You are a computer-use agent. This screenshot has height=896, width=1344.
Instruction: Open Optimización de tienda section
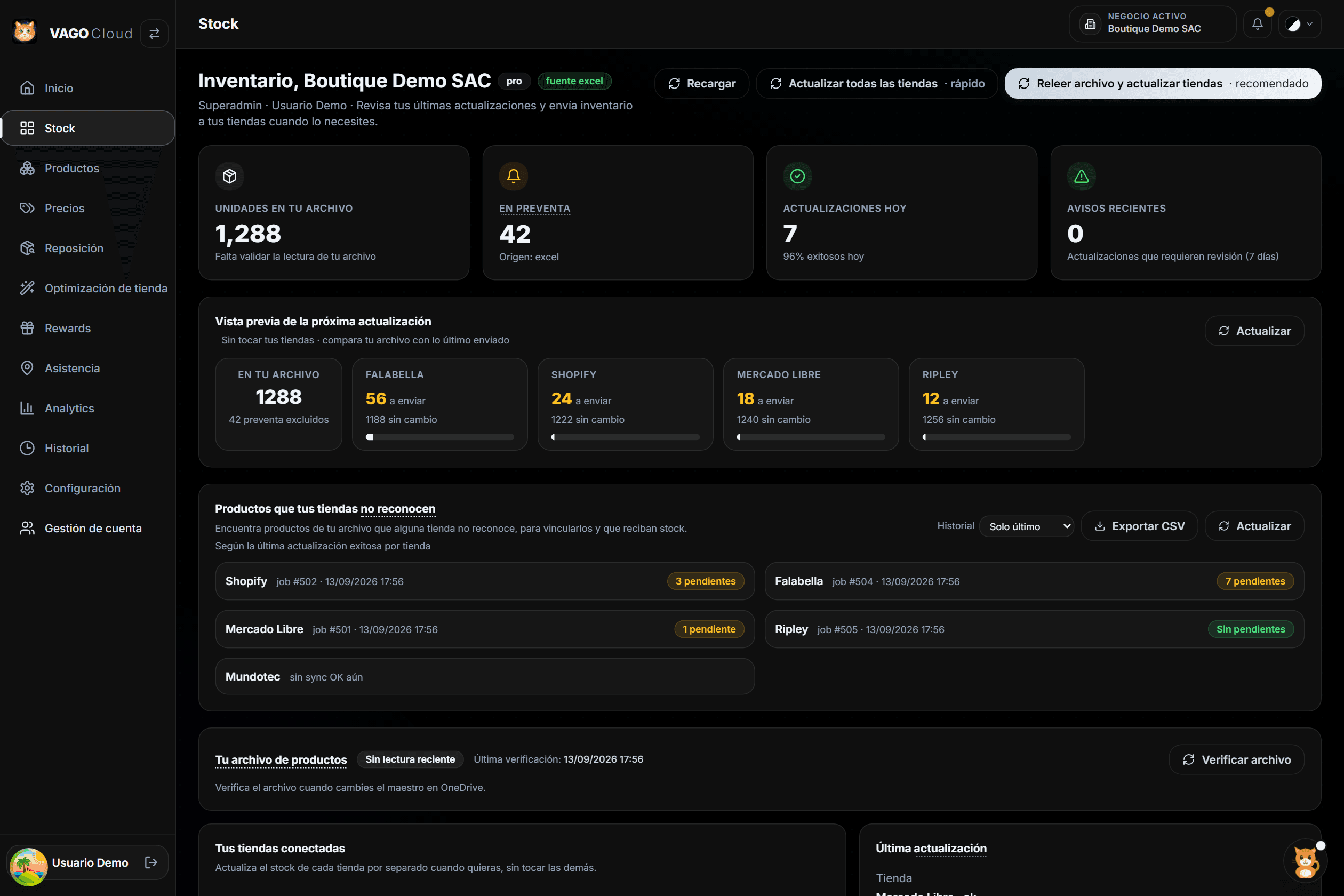[x=87, y=288]
